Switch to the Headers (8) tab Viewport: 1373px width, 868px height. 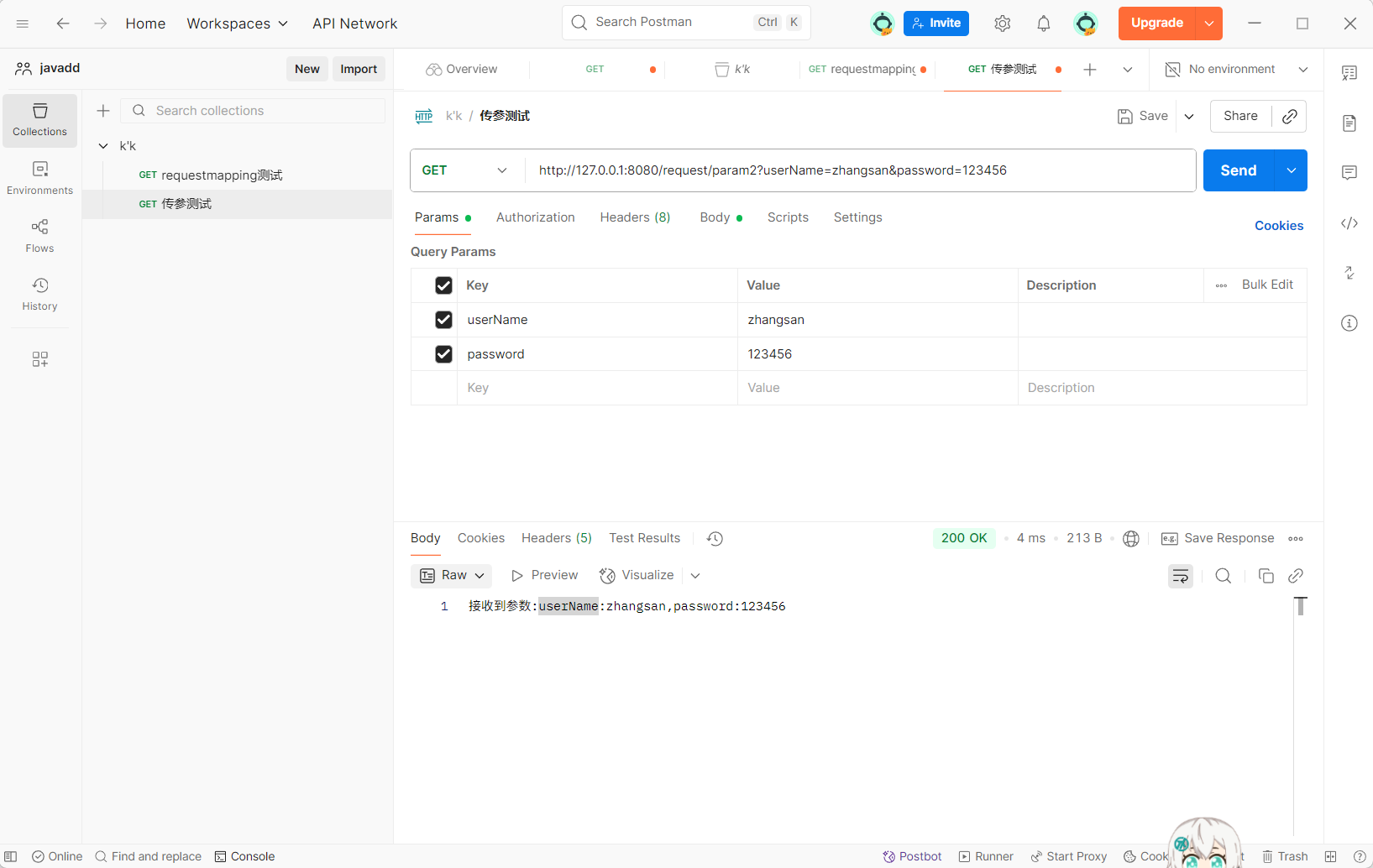(x=635, y=217)
